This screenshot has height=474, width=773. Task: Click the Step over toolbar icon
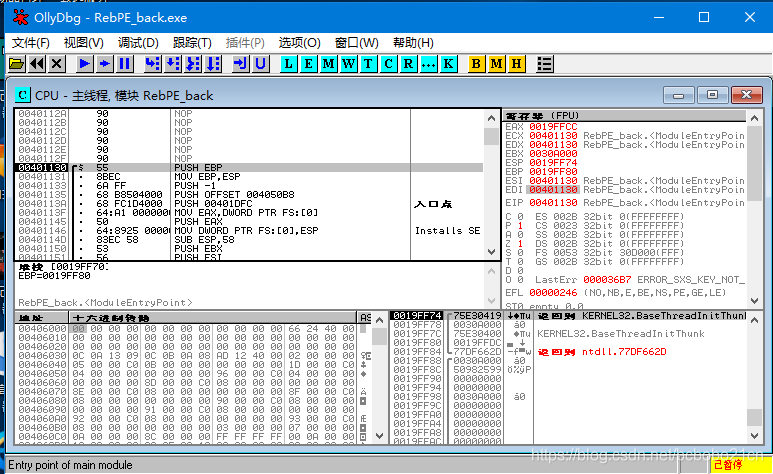(x=173, y=64)
